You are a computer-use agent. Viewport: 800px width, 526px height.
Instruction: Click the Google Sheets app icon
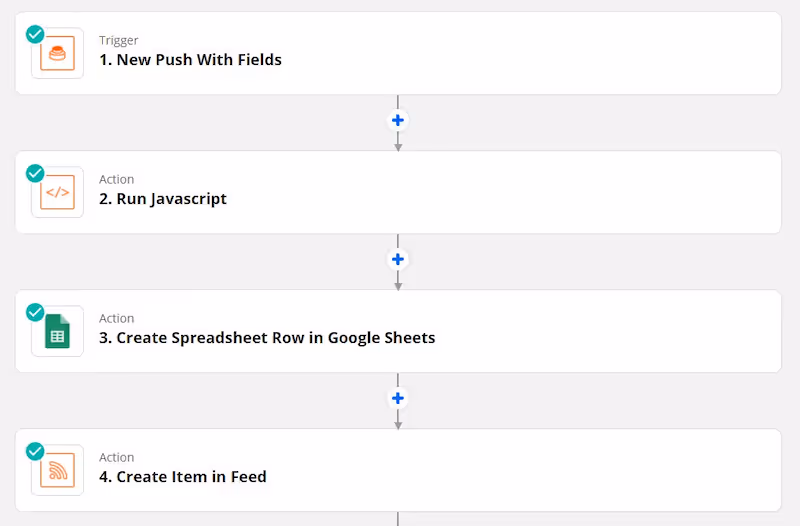58,332
